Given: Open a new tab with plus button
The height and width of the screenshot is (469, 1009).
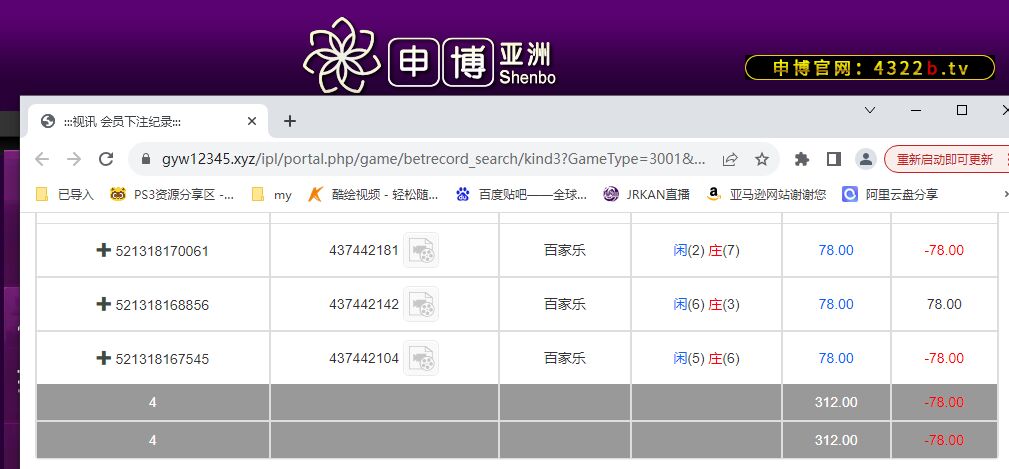Looking at the screenshot, I should [x=290, y=121].
